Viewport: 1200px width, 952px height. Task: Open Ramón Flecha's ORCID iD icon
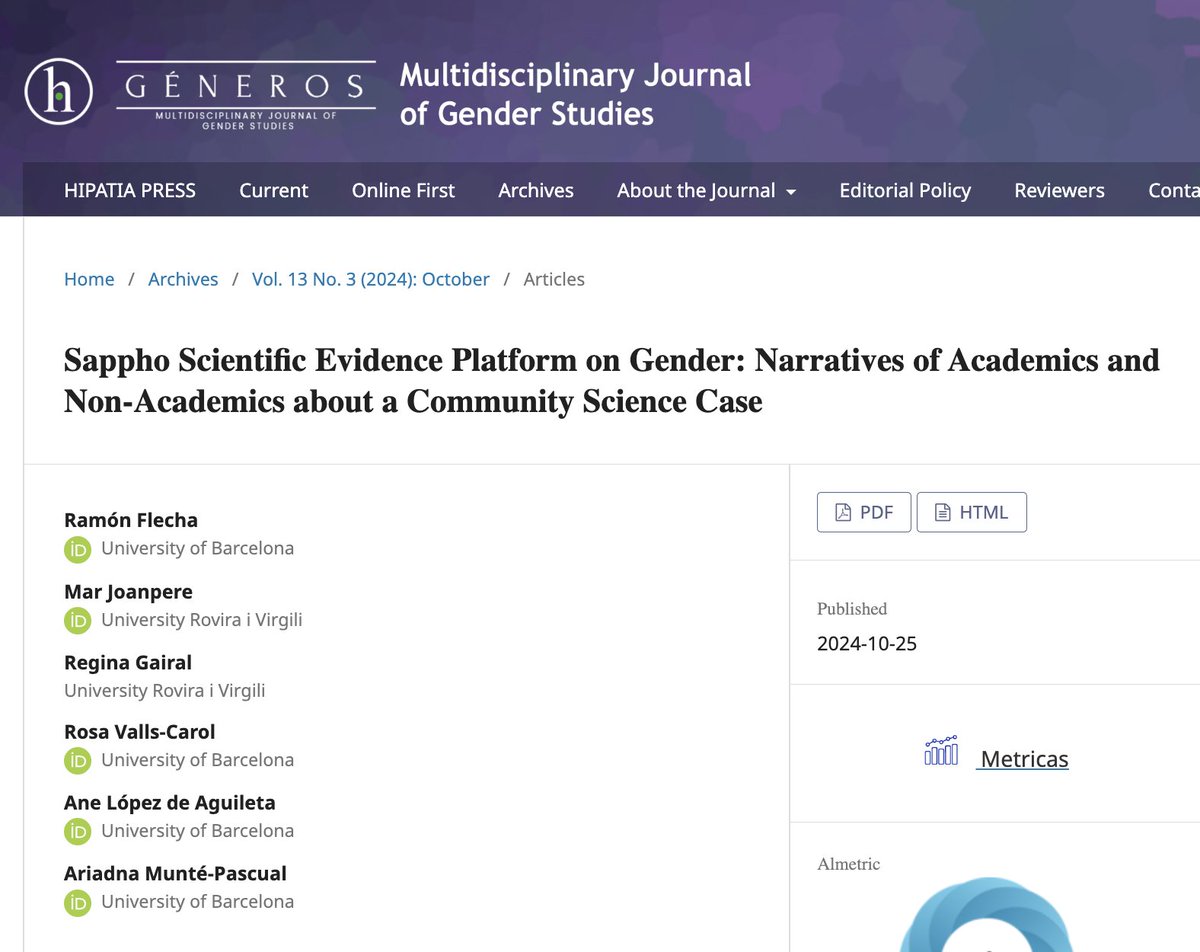tap(77, 549)
